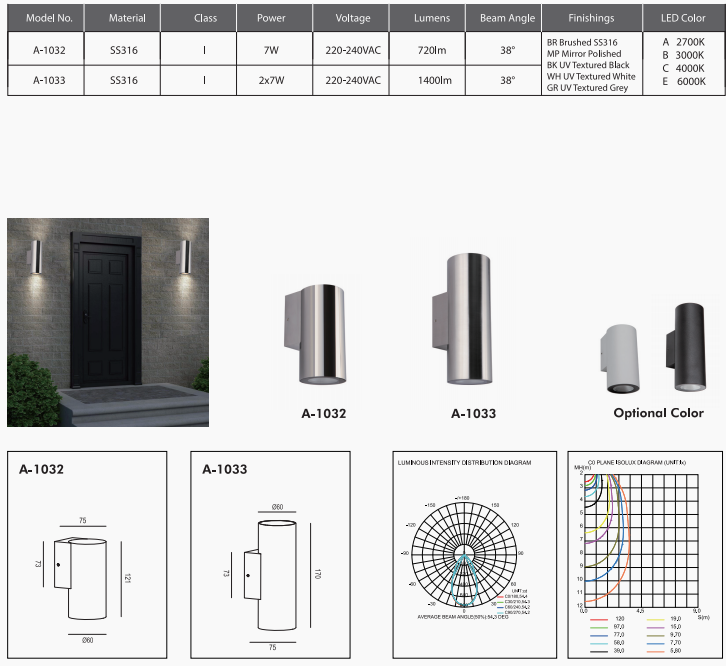The image size is (726, 666).
Task: Click the A-1033 line drawing of the lamp
Action: (x=271, y=575)
